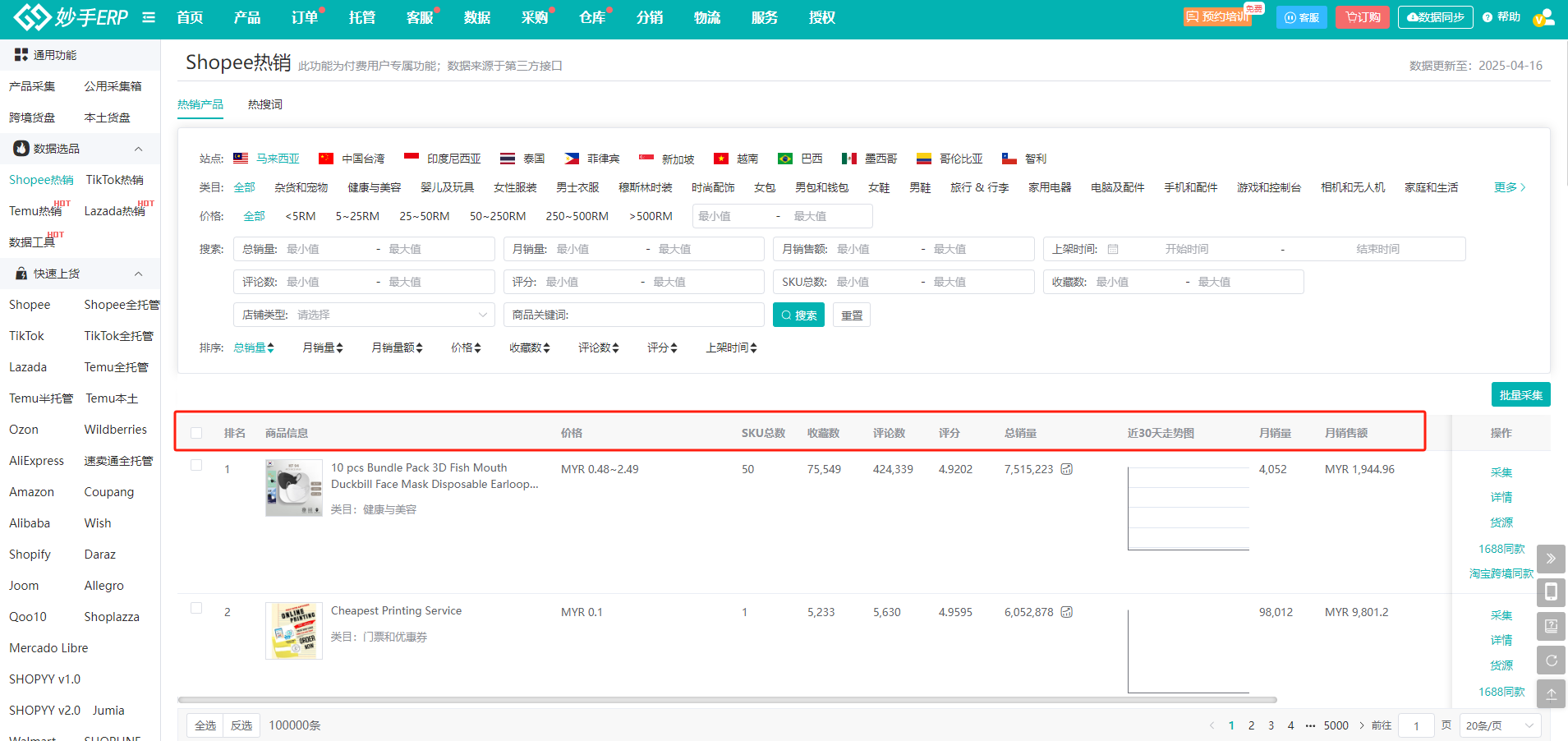1568x741 pixels.
Task: Click the 全选 button at bottom
Action: 205,725
